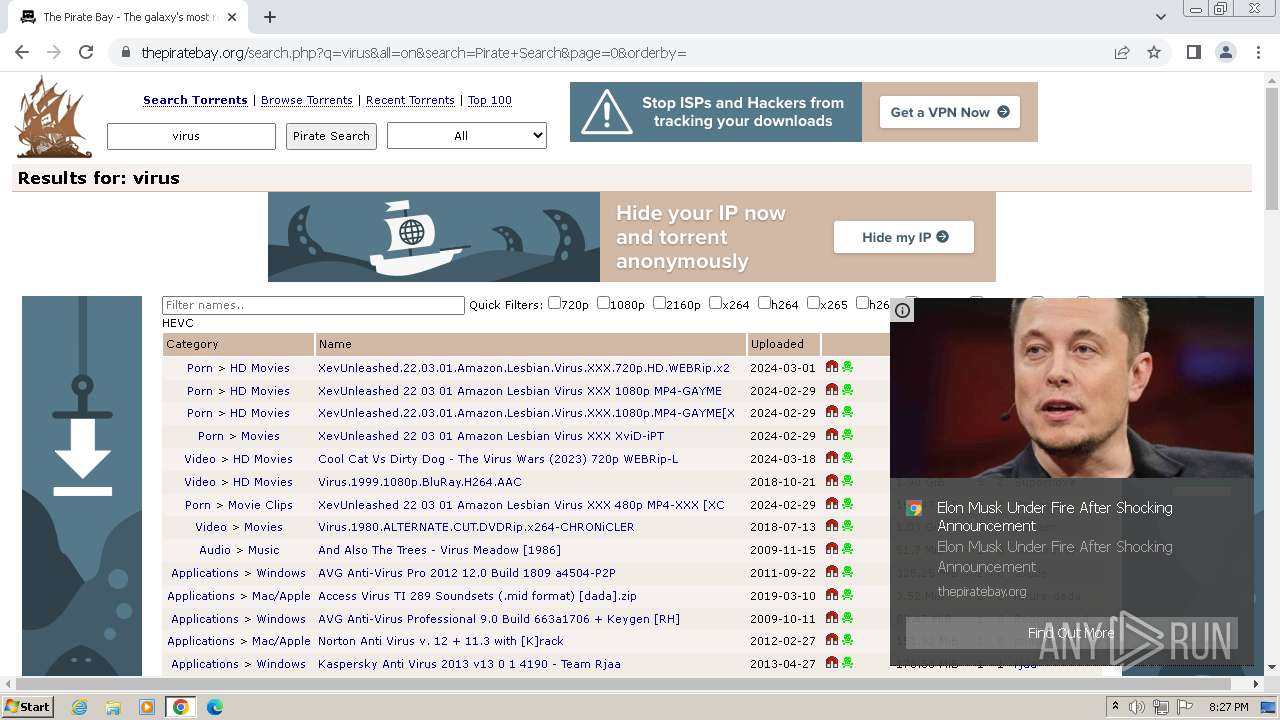The image size is (1280, 720).
Task: Open Microsoft Edge from the taskbar
Action: click(215, 707)
